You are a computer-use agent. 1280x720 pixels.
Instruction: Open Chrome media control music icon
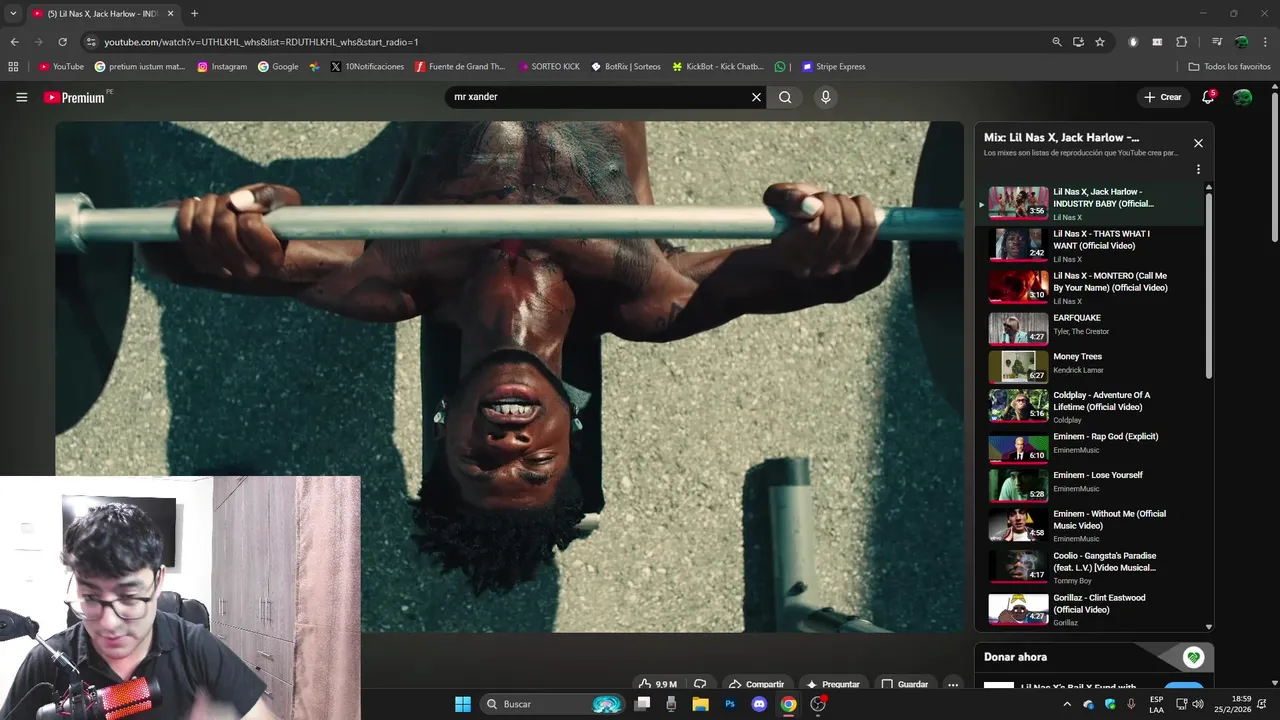tap(1217, 42)
